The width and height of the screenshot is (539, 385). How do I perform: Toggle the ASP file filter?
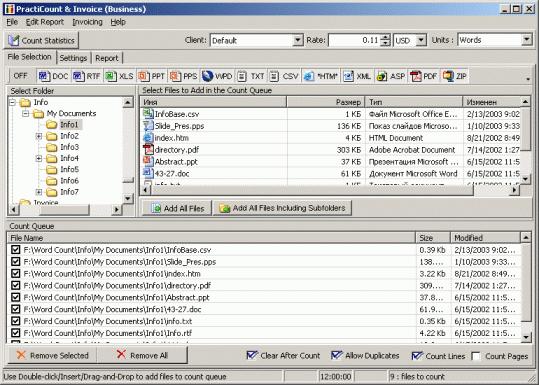click(390, 76)
